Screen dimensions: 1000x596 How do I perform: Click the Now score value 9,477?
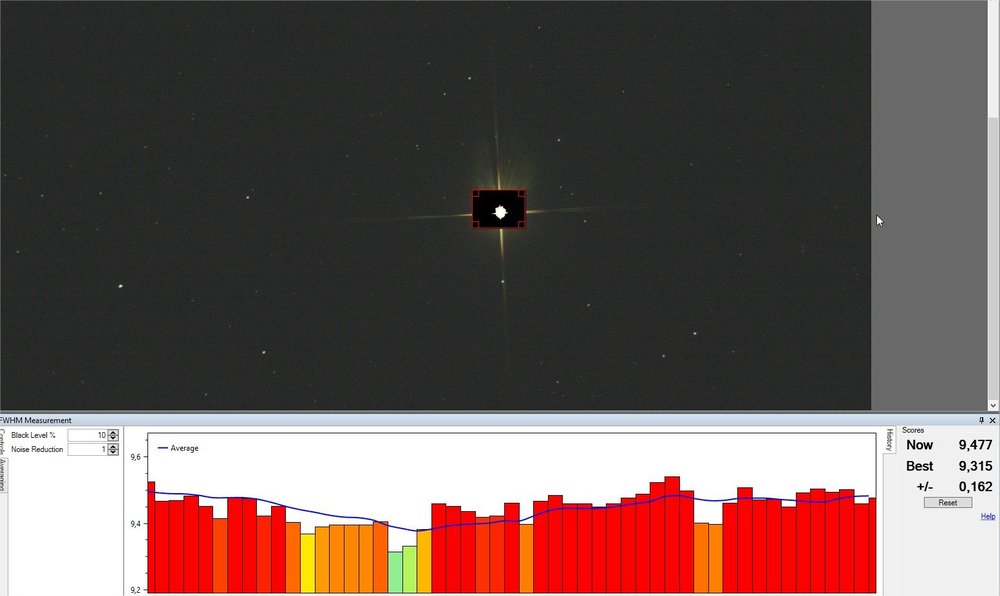click(x=974, y=444)
